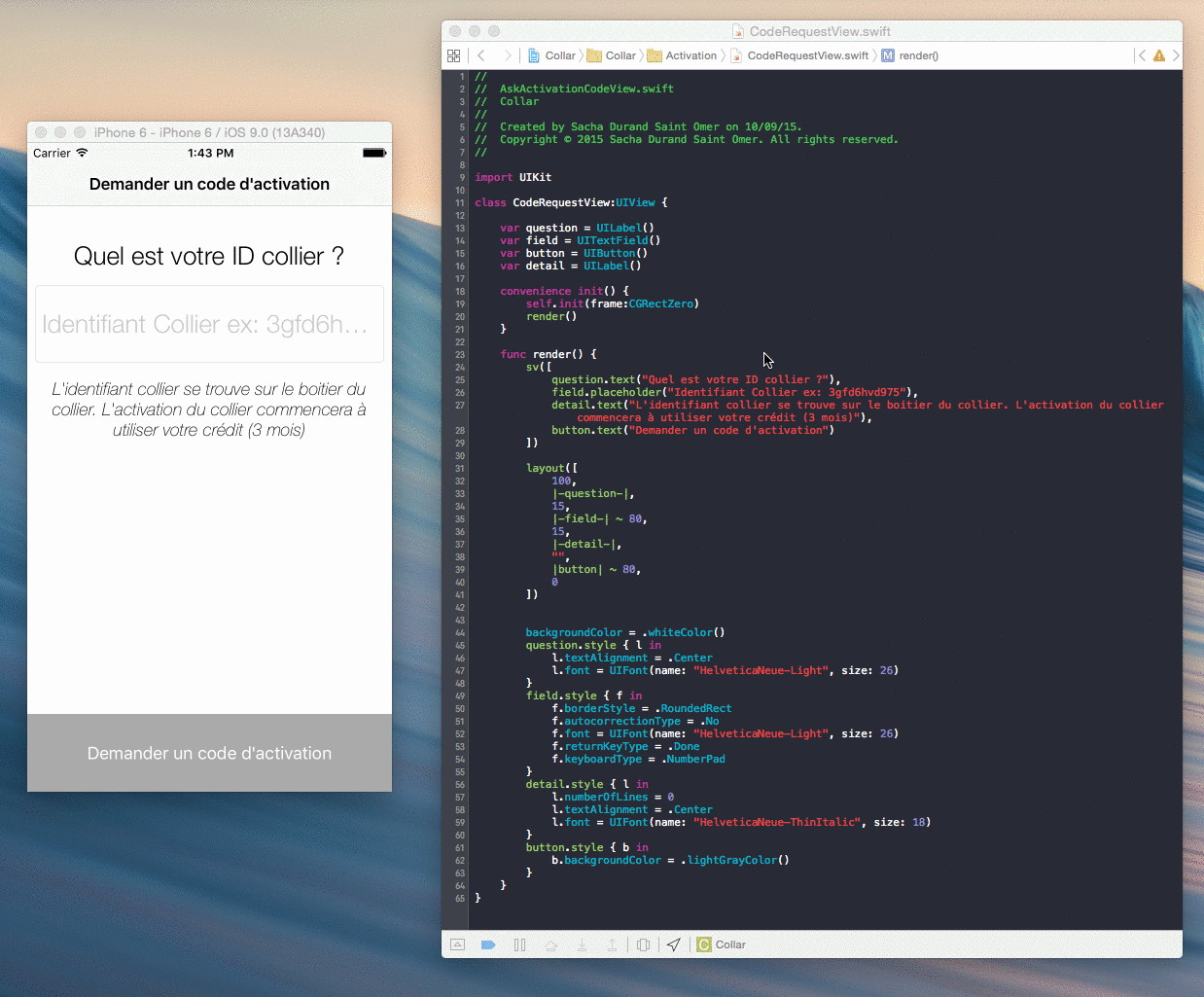The height and width of the screenshot is (997, 1204).
Task: Open Debug View Hierarchy
Action: pos(643,944)
